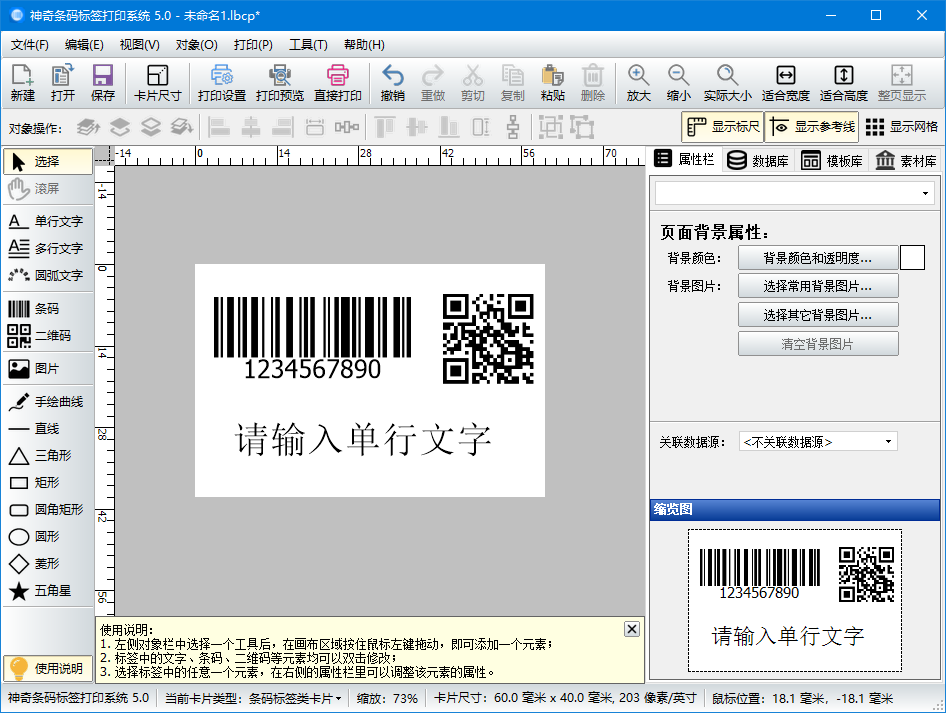Click 选择常用背景图片... button
The width and height of the screenshot is (946, 713).
point(817,286)
